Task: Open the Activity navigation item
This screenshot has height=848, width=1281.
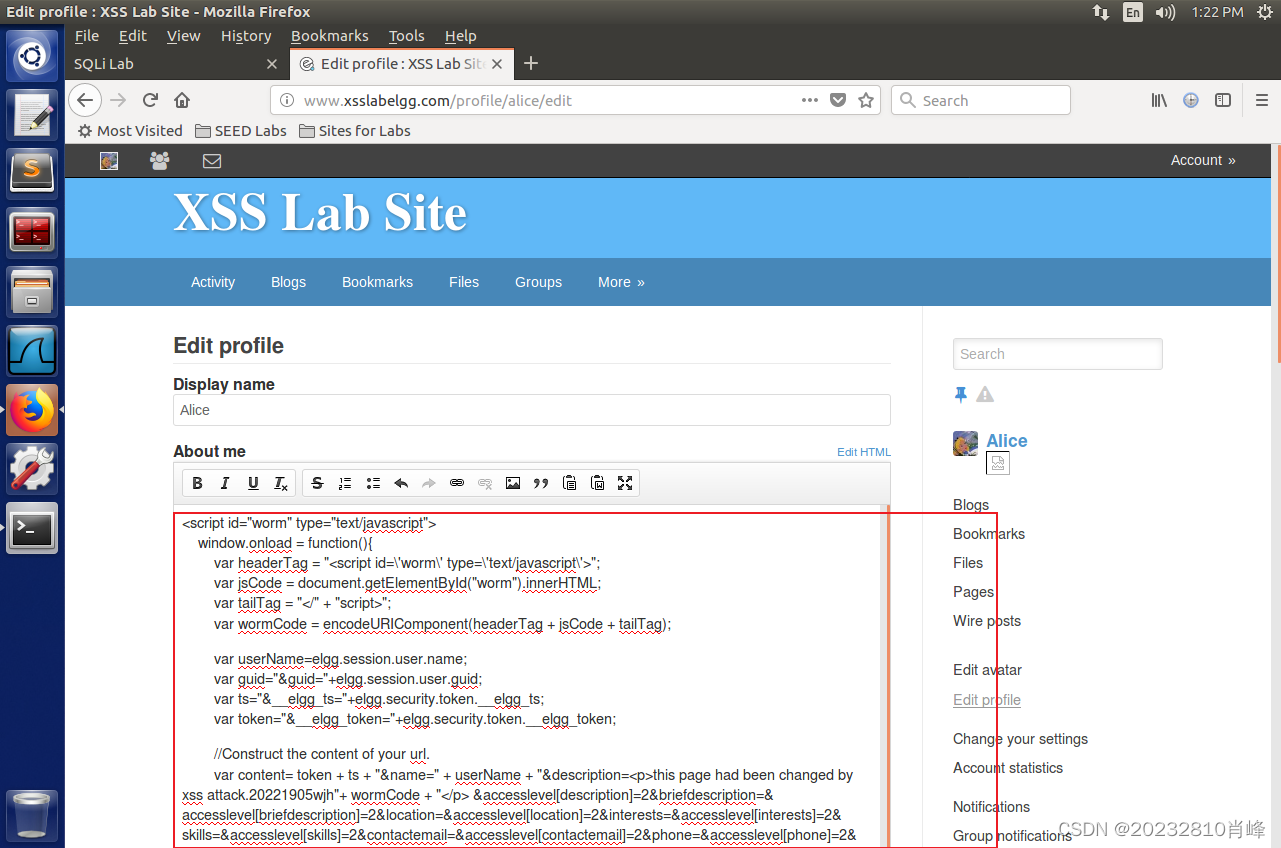Action: (x=213, y=282)
